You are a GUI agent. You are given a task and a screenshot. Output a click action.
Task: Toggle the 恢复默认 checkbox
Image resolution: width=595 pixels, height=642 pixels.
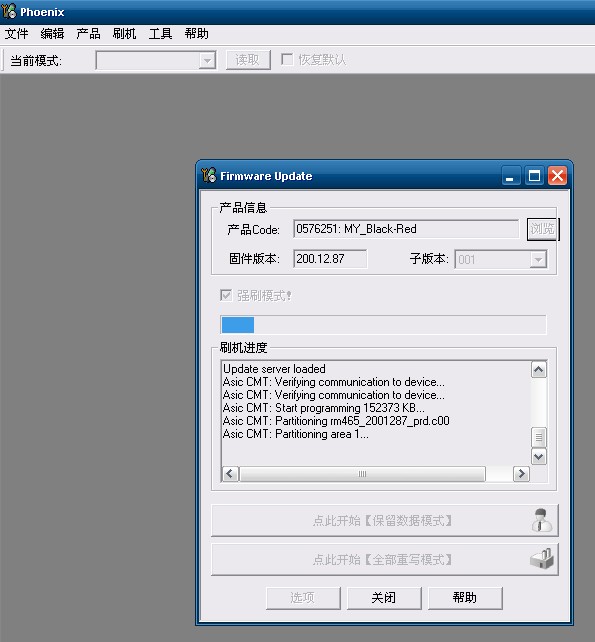pyautogui.click(x=287, y=59)
